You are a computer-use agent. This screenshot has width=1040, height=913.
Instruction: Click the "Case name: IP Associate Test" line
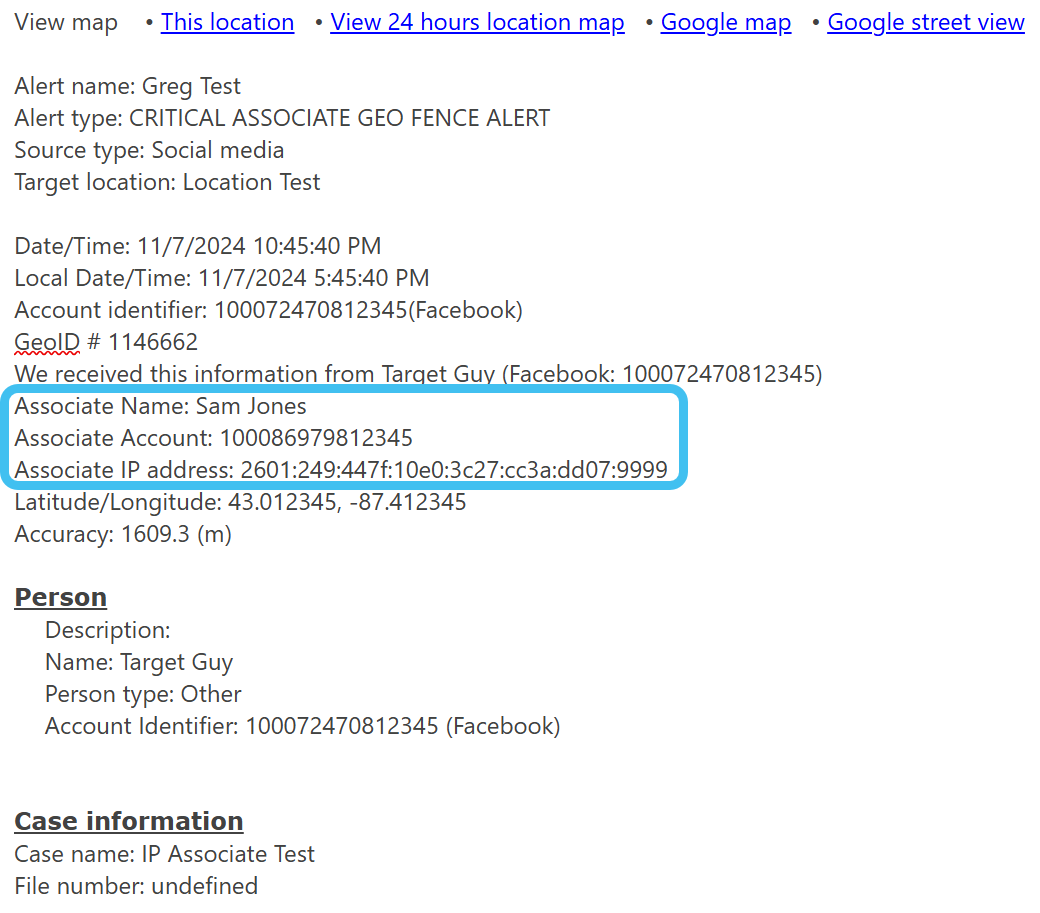pyautogui.click(x=164, y=854)
